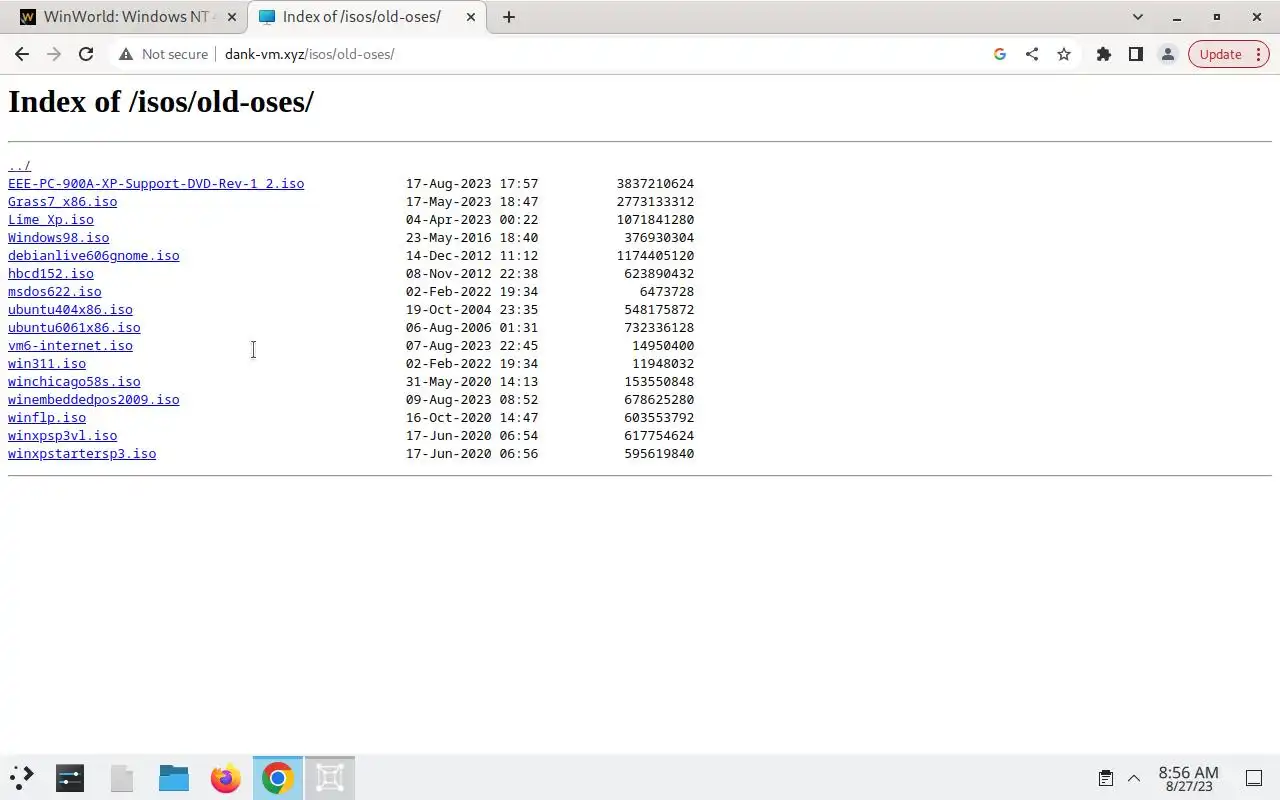
Task: Expand the tab search dropdown
Action: pos(1137,17)
